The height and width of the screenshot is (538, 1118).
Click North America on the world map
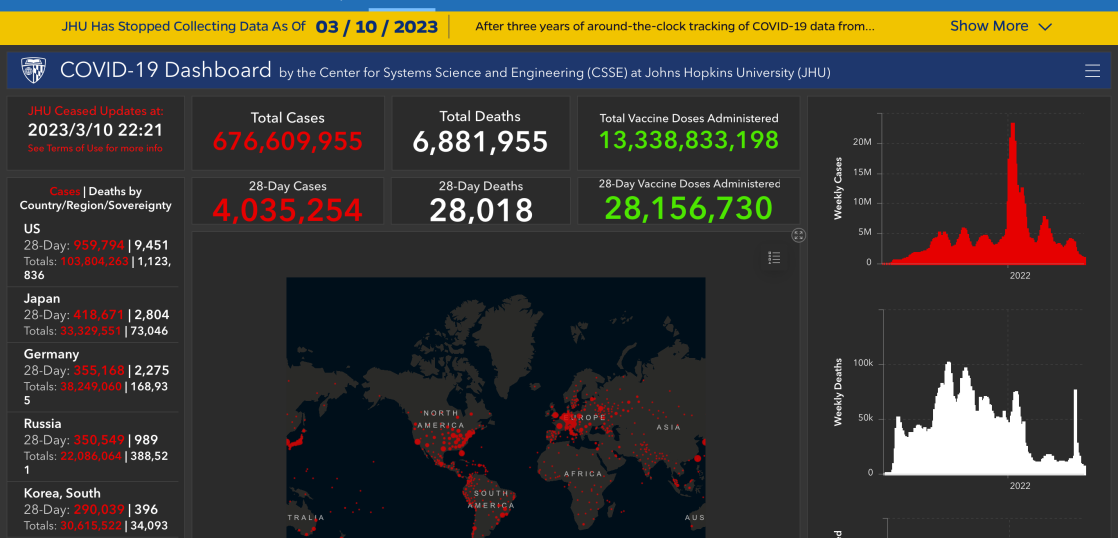[x=440, y=420]
